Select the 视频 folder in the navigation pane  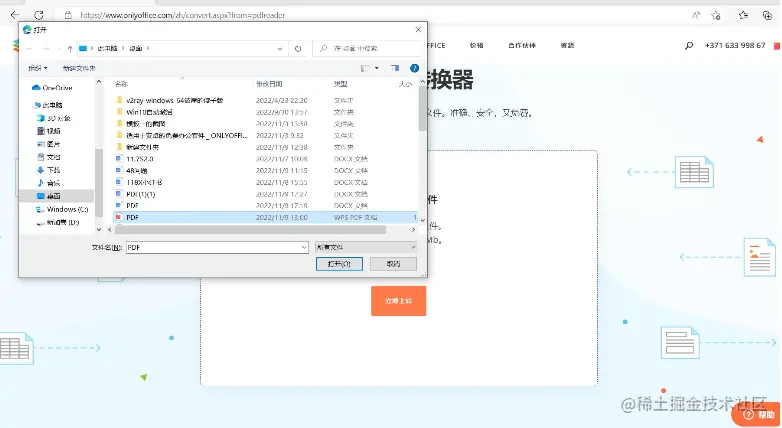(x=49, y=131)
